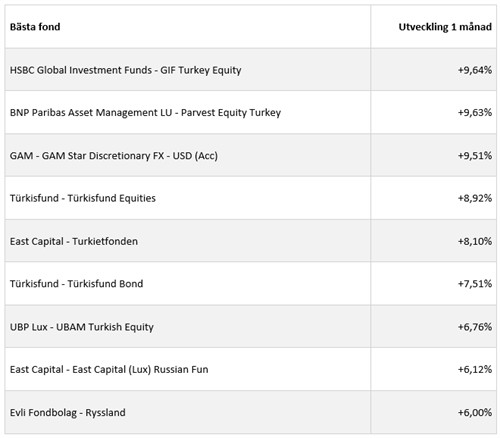Select HSBC GIF Turkey Equity fund name
The image size is (500, 438).
125,70
